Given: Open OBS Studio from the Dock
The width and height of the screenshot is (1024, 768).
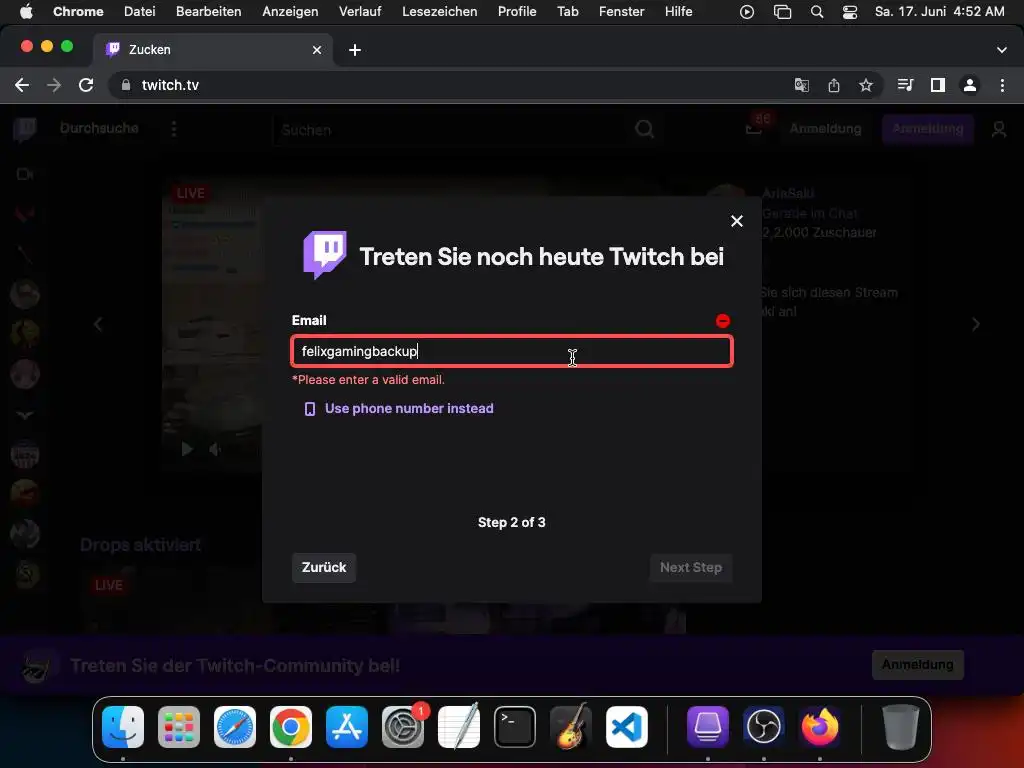Looking at the screenshot, I should tap(763, 727).
